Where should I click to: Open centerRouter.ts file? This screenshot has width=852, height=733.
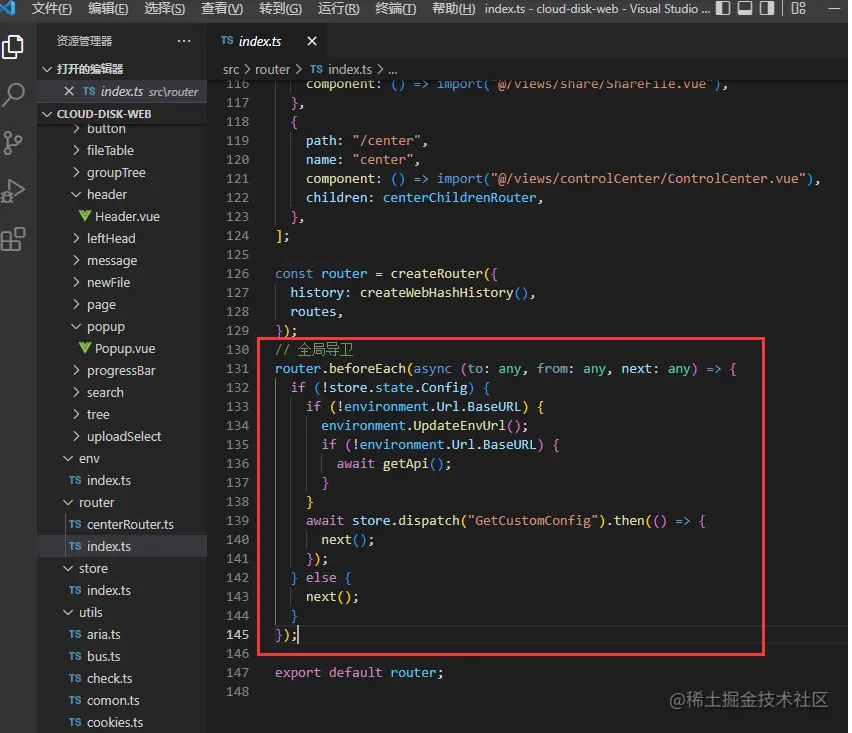pyautogui.click(x=122, y=524)
